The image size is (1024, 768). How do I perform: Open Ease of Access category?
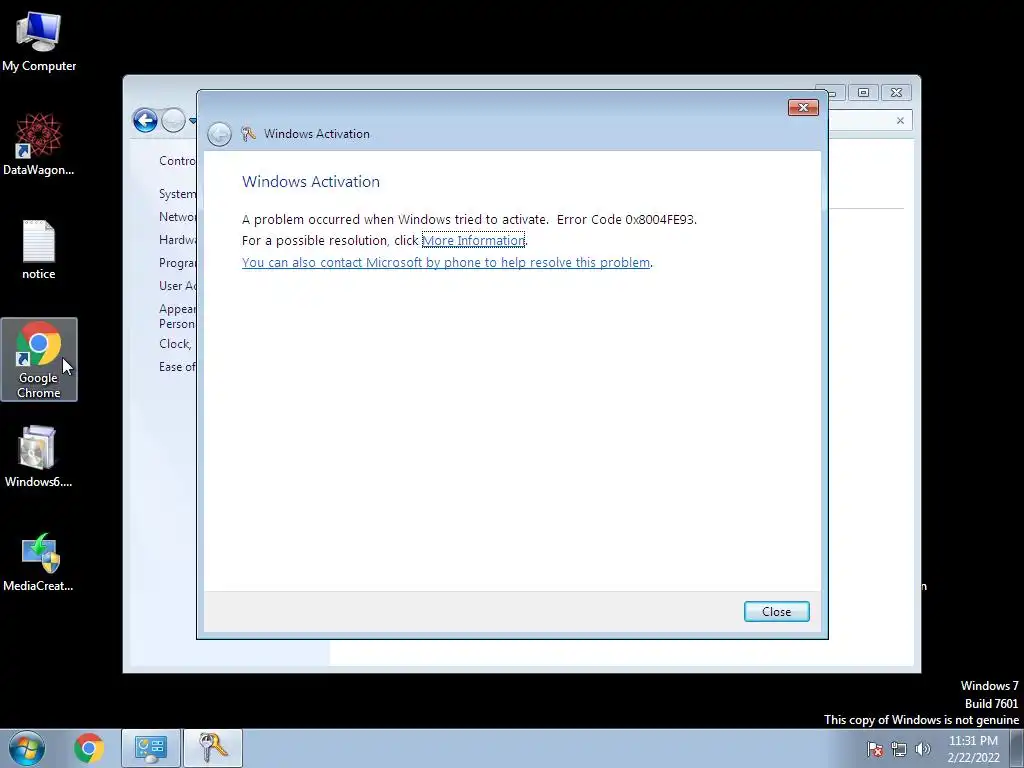[177, 367]
